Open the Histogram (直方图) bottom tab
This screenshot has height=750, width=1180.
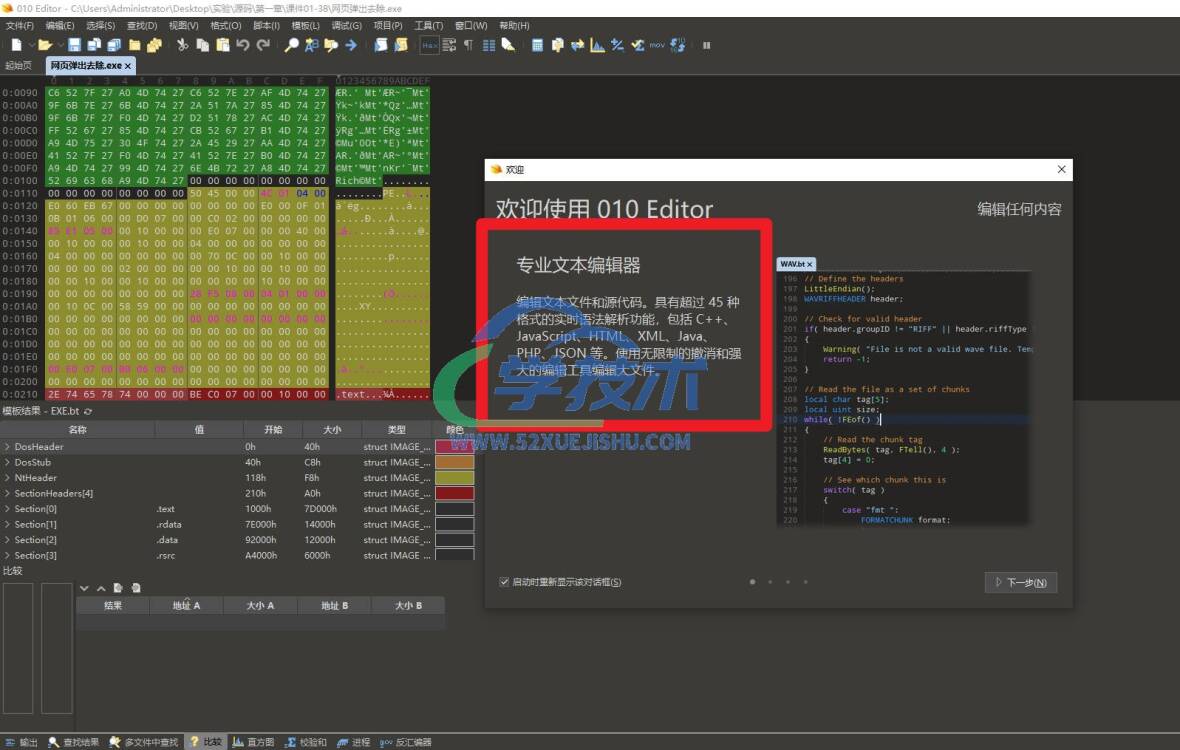pos(254,742)
